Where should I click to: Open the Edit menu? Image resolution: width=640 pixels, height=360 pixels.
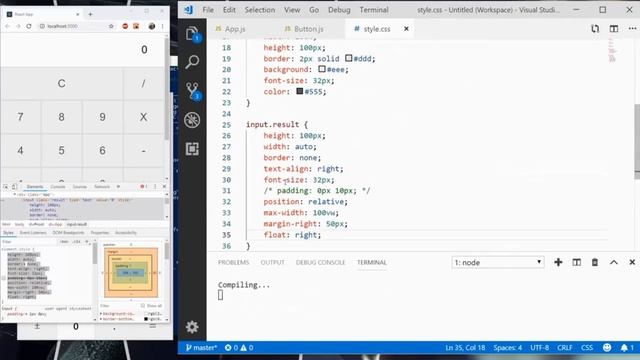229,10
